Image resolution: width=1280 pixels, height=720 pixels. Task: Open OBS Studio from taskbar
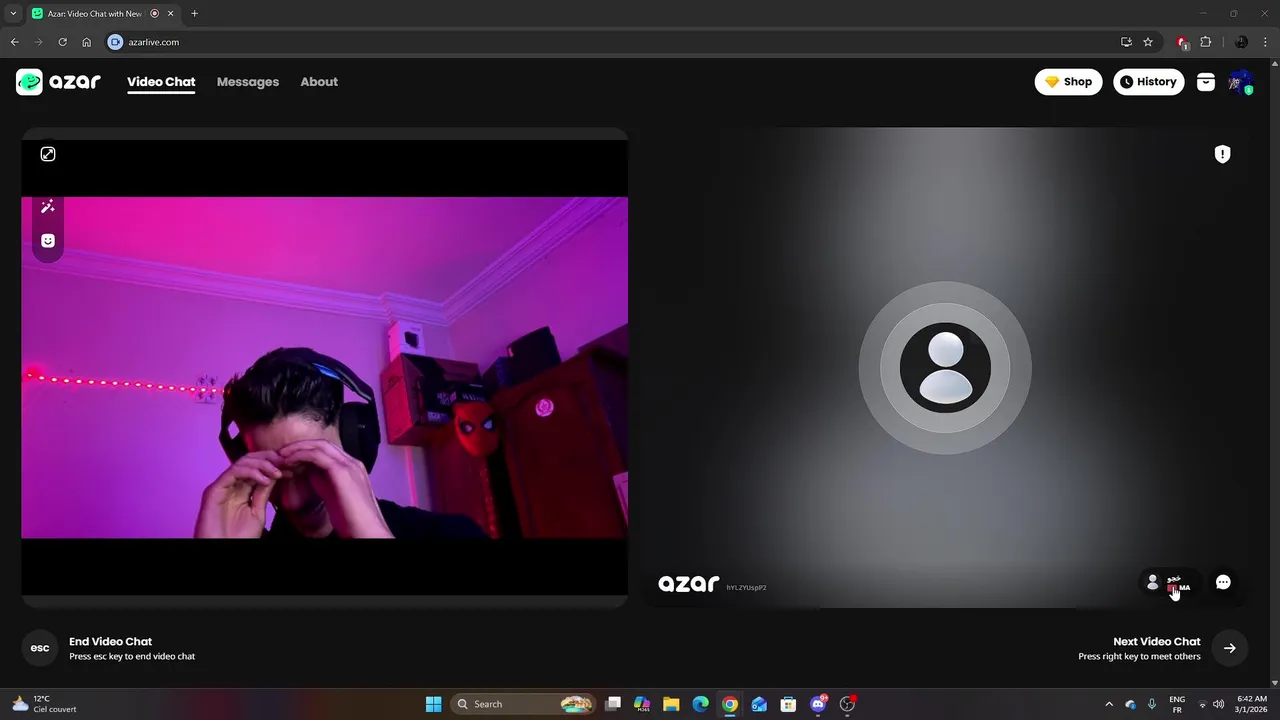tap(847, 704)
